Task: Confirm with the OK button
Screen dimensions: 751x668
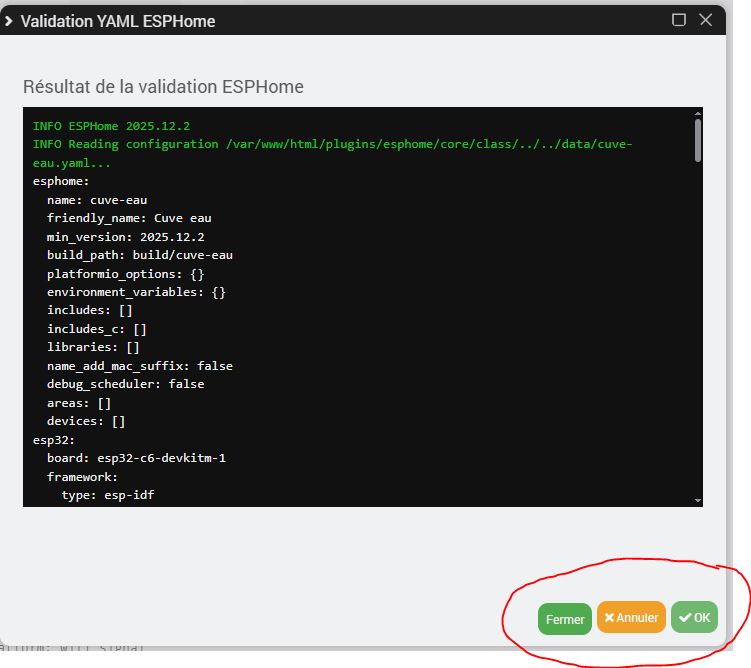Action: pos(694,617)
